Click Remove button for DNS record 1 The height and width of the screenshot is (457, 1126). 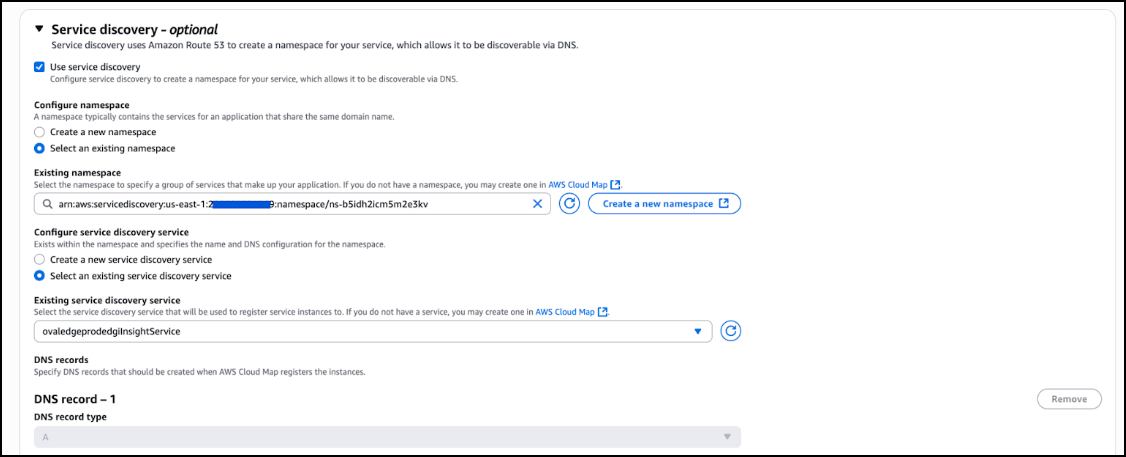[x=1069, y=399]
